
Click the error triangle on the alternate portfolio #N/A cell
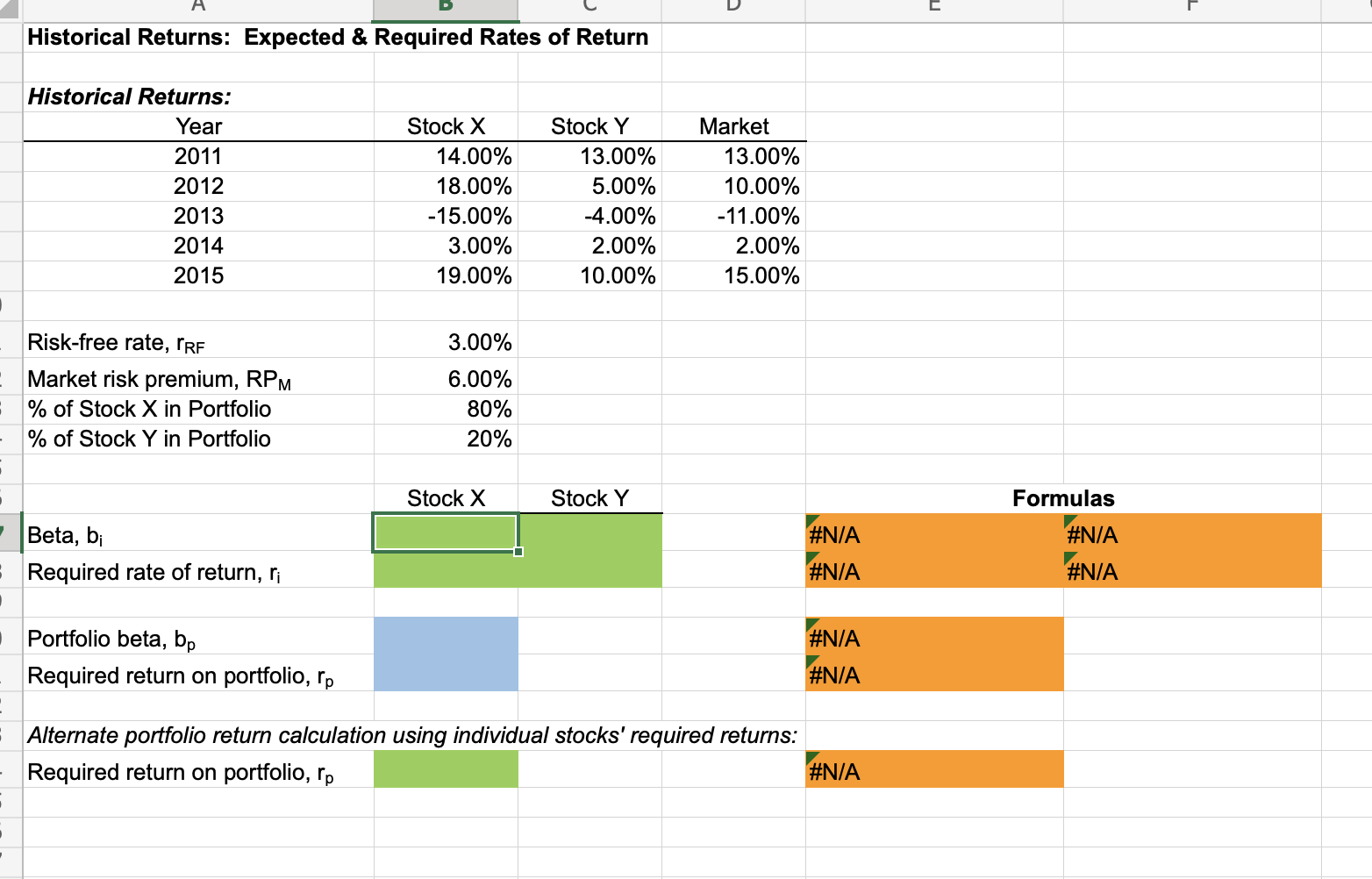(x=811, y=760)
